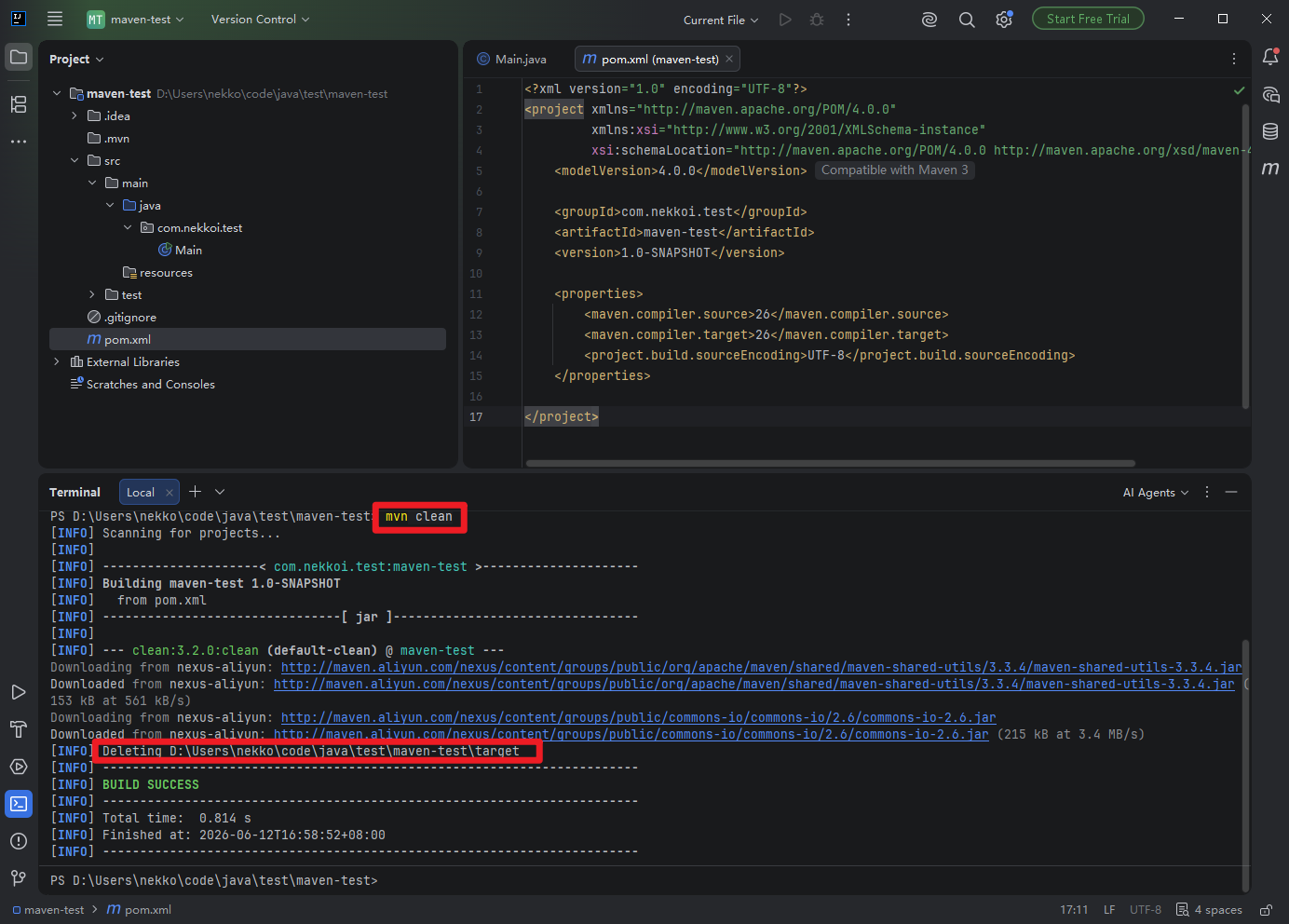Collapse the maven-test root folder
The width and height of the screenshot is (1289, 924).
[x=57, y=93]
